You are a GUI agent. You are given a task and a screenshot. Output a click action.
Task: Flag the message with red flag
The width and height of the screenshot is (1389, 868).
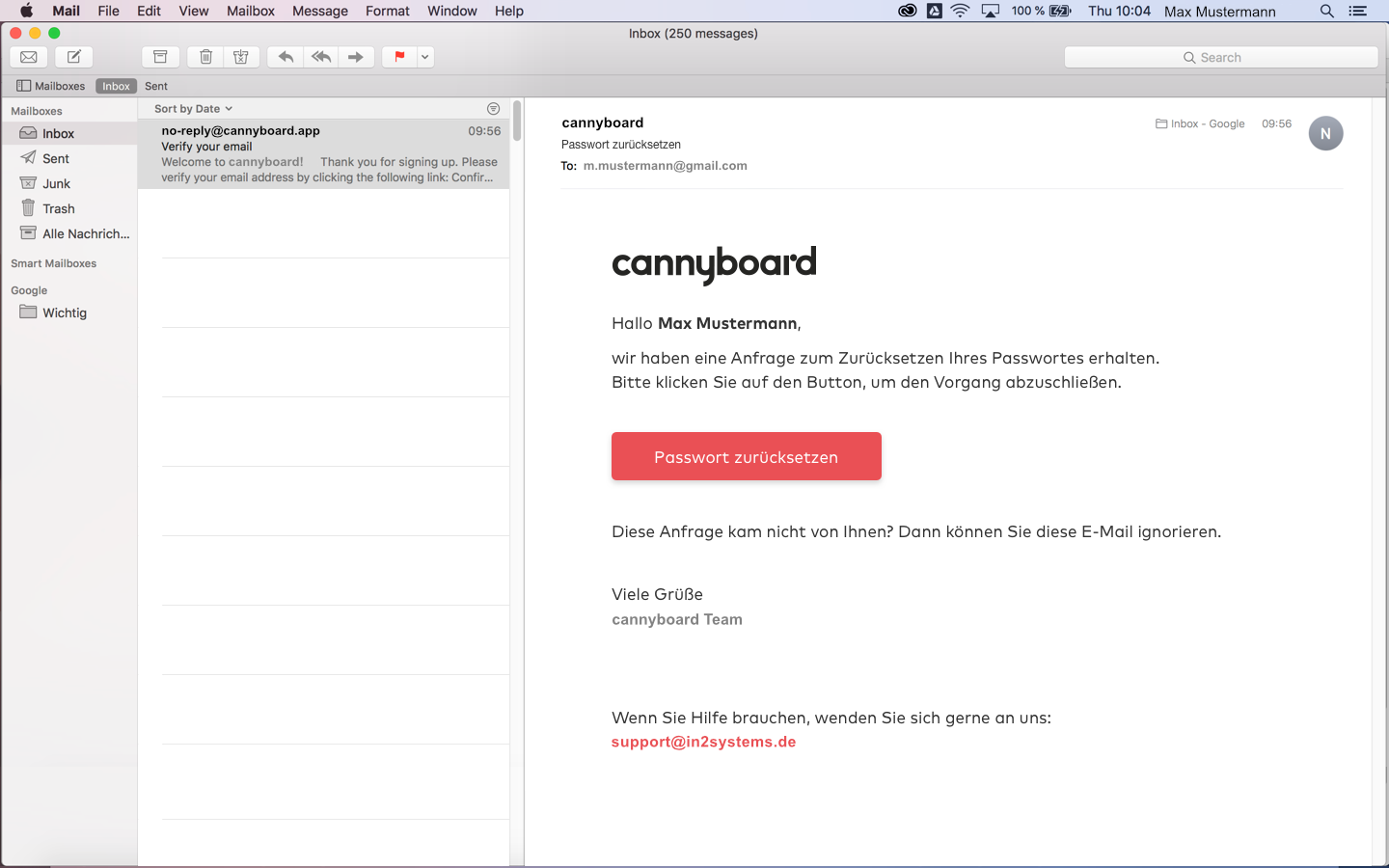[399, 57]
